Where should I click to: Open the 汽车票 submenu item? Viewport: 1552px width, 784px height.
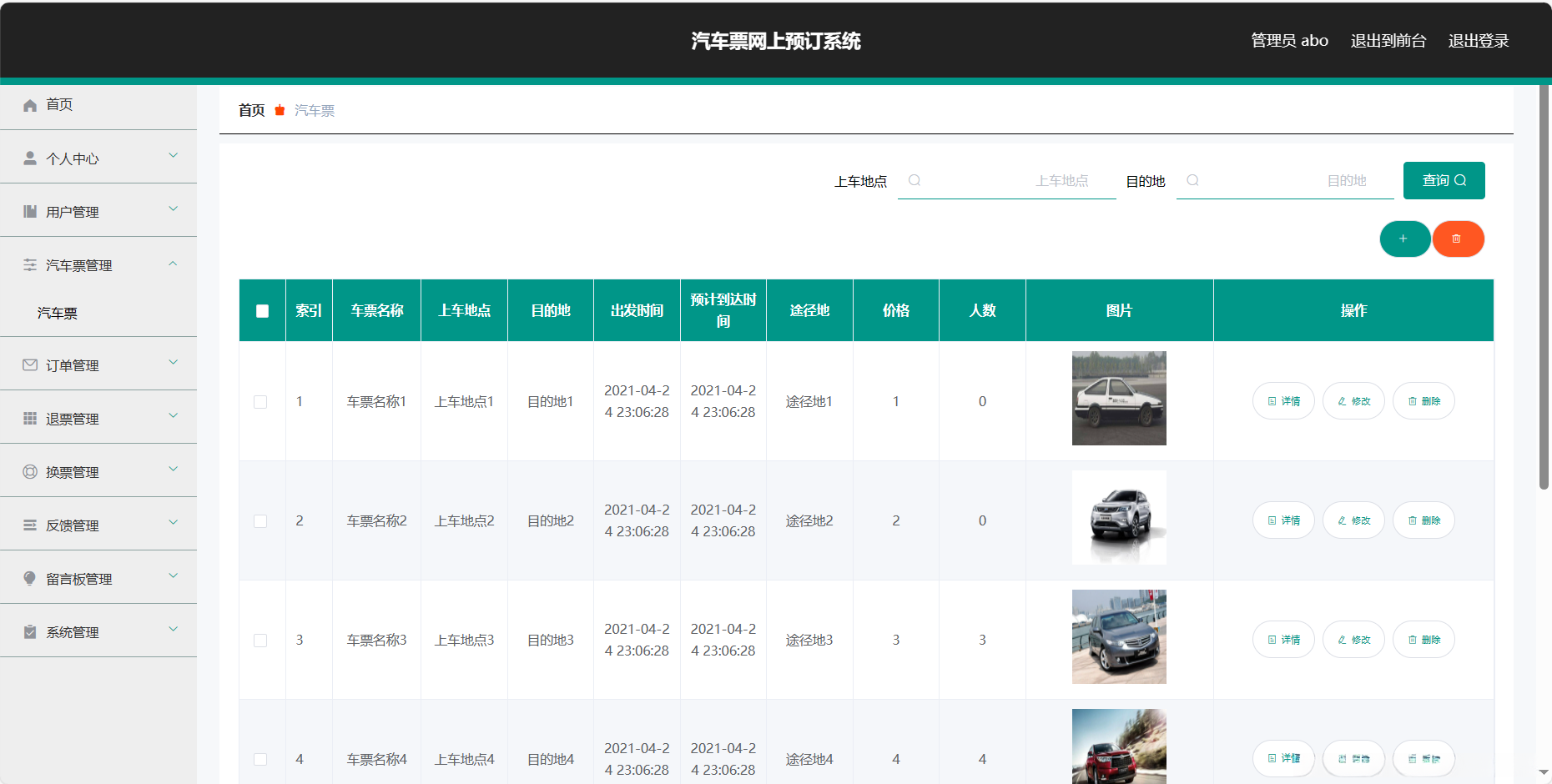(58, 314)
